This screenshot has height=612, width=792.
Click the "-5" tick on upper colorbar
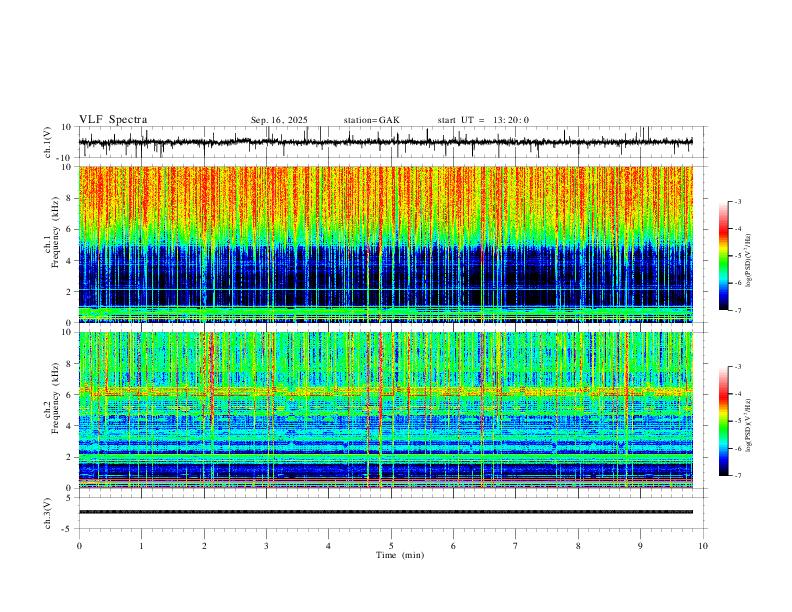(737, 256)
